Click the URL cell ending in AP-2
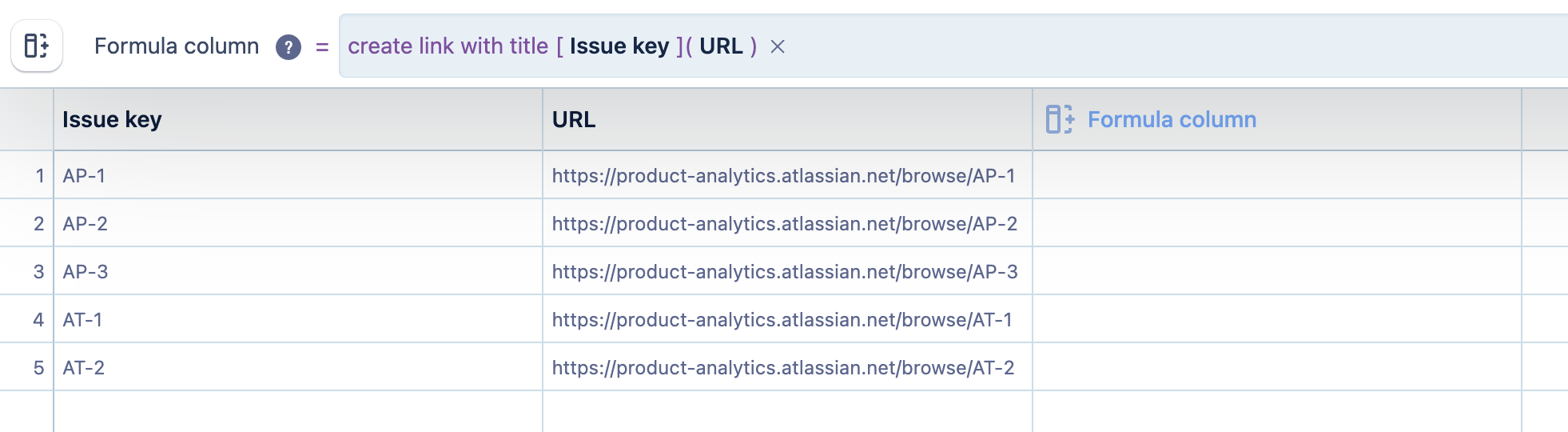 [x=784, y=223]
